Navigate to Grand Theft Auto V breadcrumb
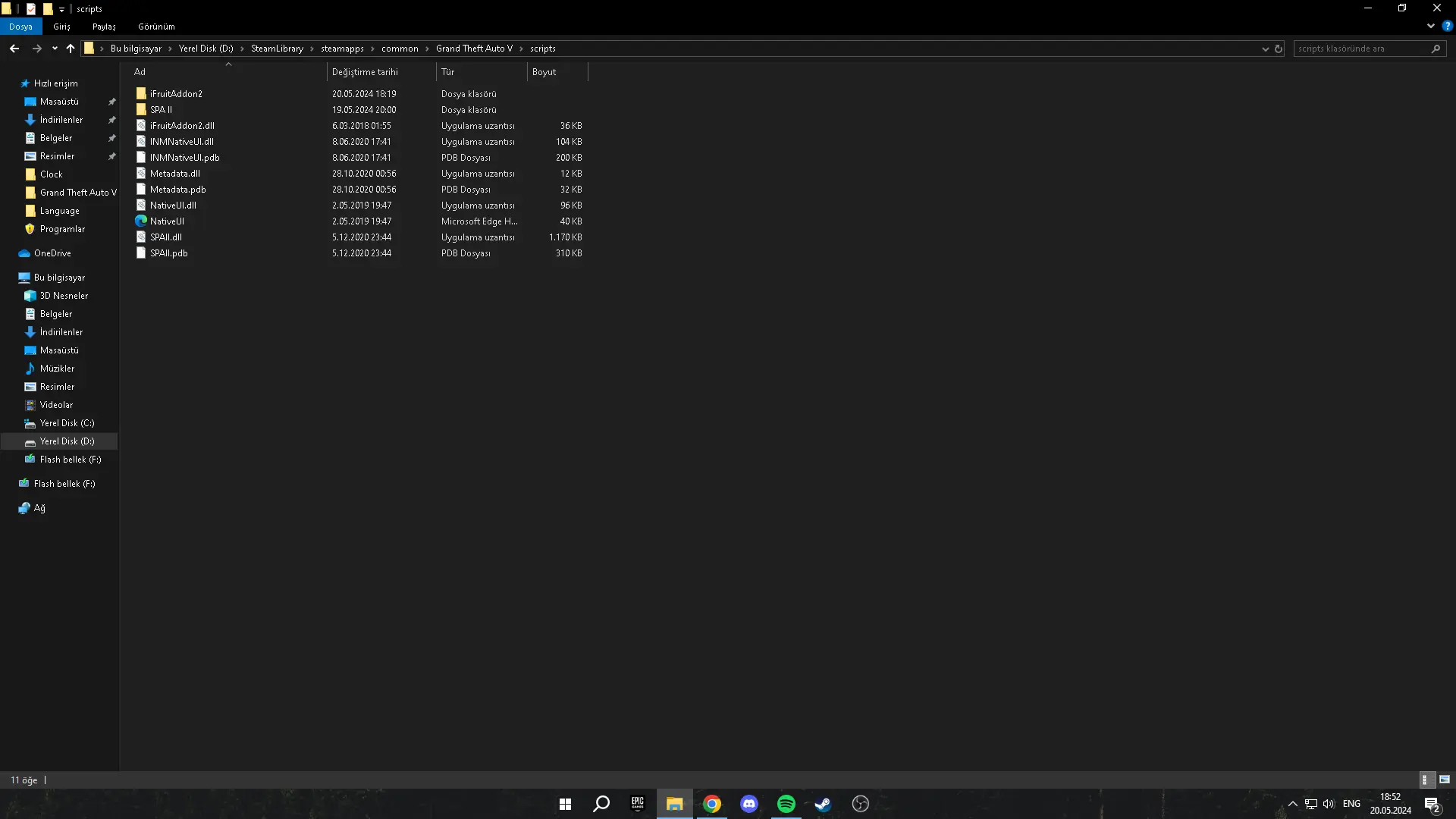The image size is (1456, 819). click(474, 49)
